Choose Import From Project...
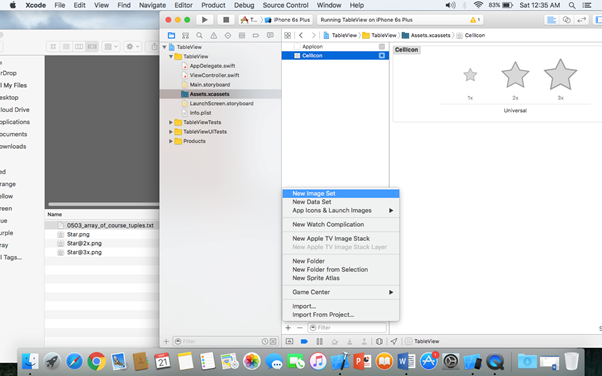Image resolution: width=602 pixels, height=376 pixels. tap(341, 315)
